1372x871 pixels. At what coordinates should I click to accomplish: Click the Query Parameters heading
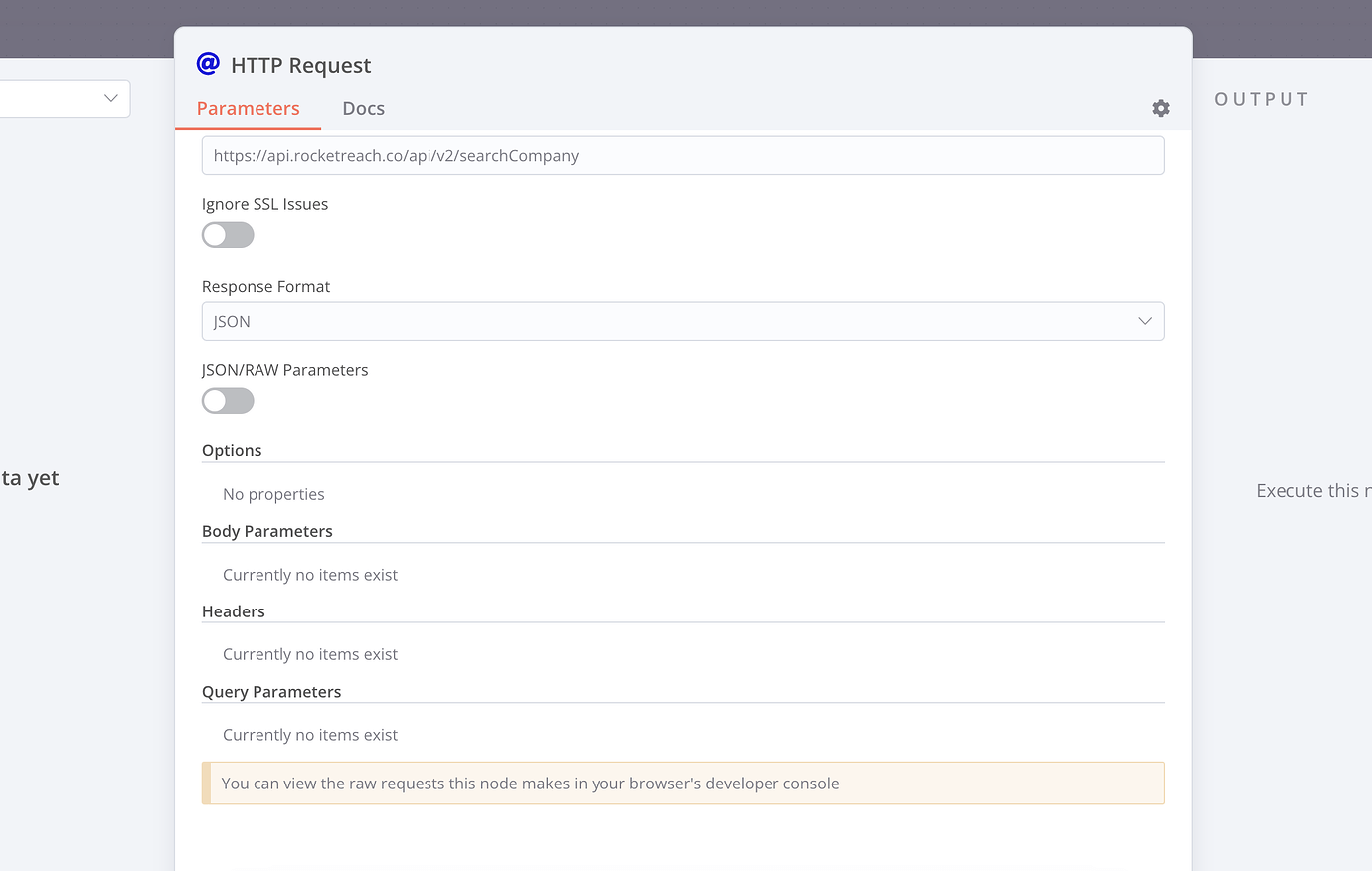click(271, 691)
